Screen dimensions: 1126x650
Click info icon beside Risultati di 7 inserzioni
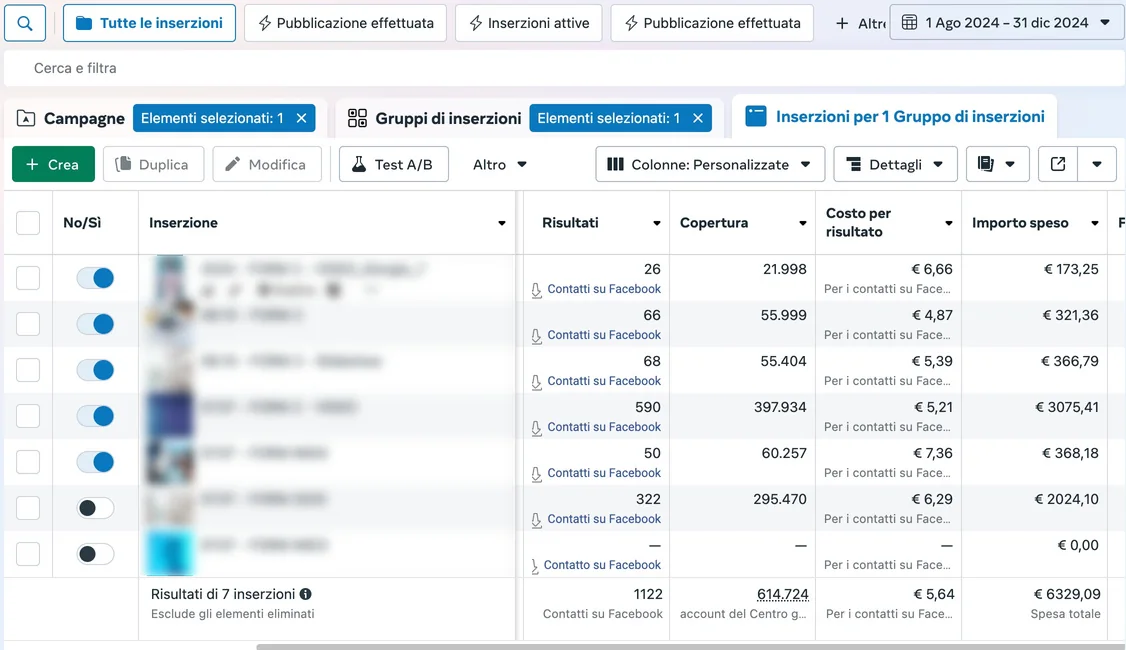point(306,594)
